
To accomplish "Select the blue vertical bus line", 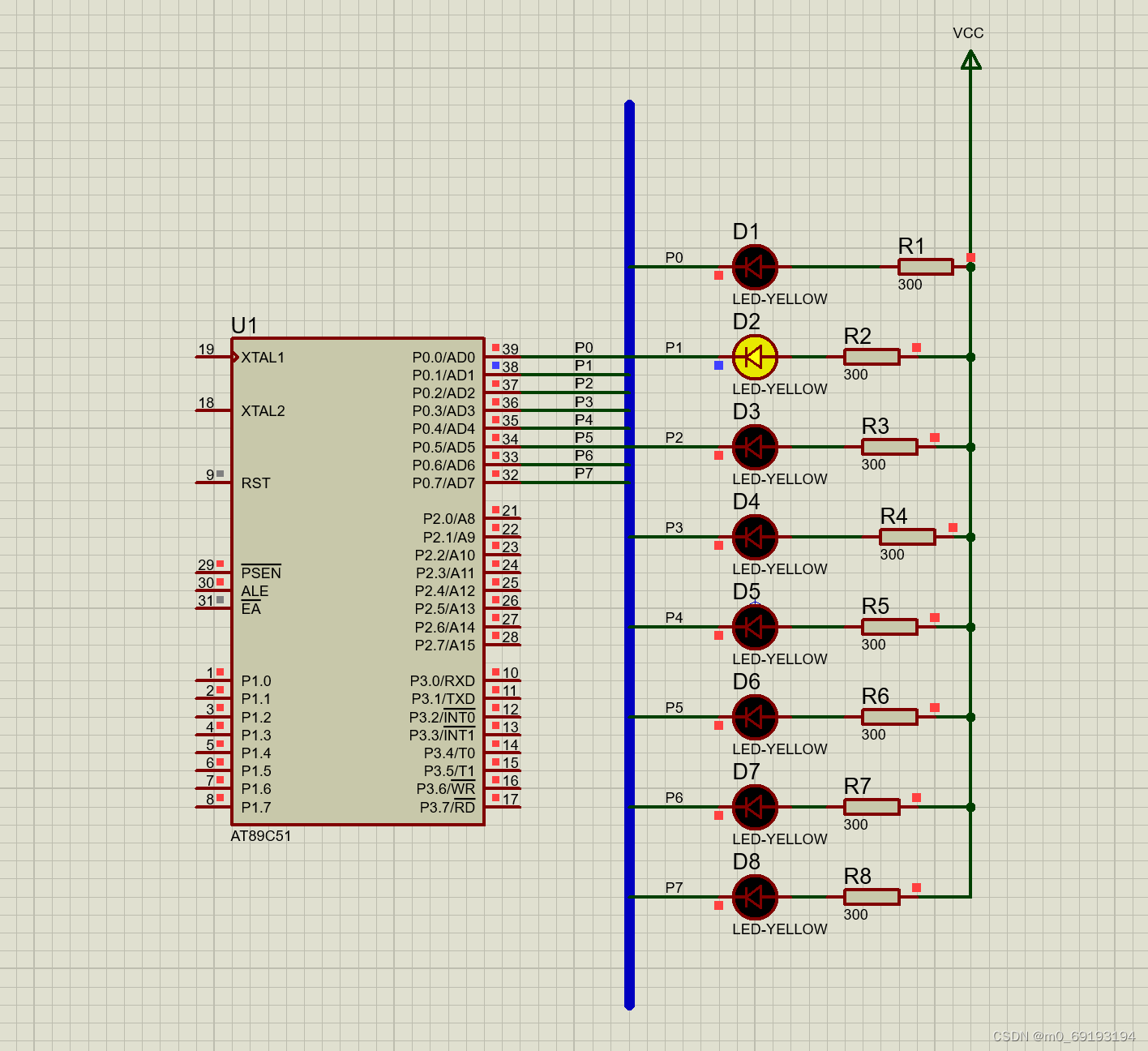I will [x=629, y=556].
